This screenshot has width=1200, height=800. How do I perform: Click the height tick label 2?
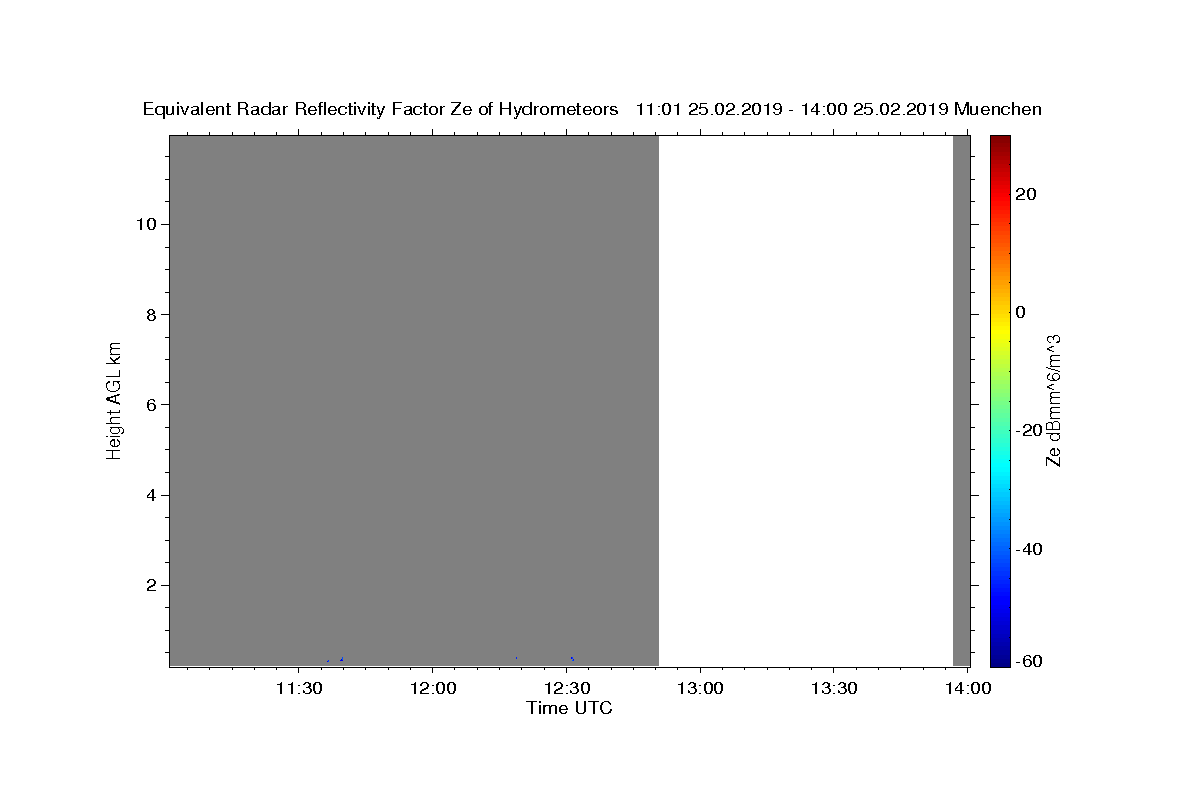(151, 585)
